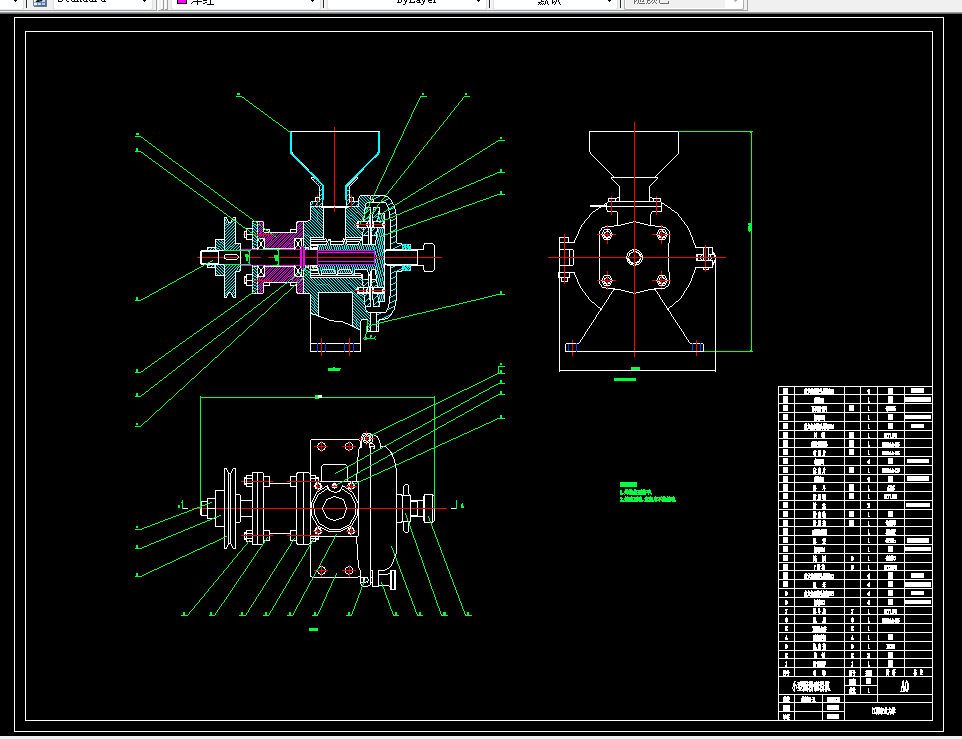Click the green technical notes text block
Screen dimensions: 962x739
pos(647,492)
